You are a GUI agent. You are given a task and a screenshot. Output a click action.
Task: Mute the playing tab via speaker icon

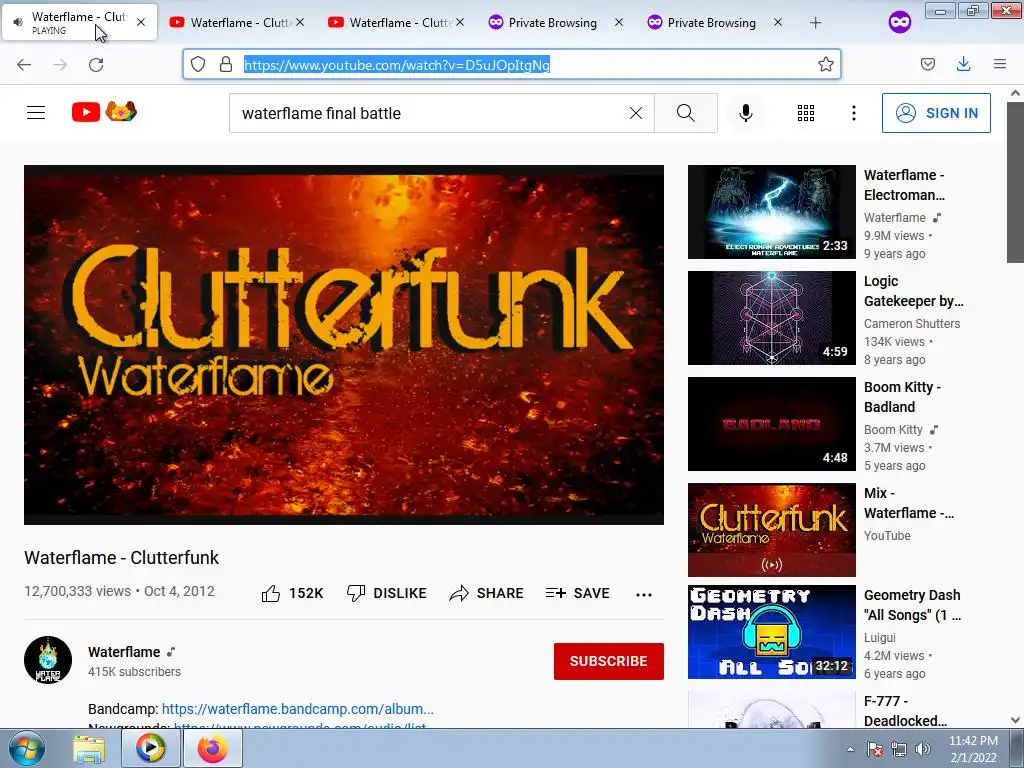[18, 22]
